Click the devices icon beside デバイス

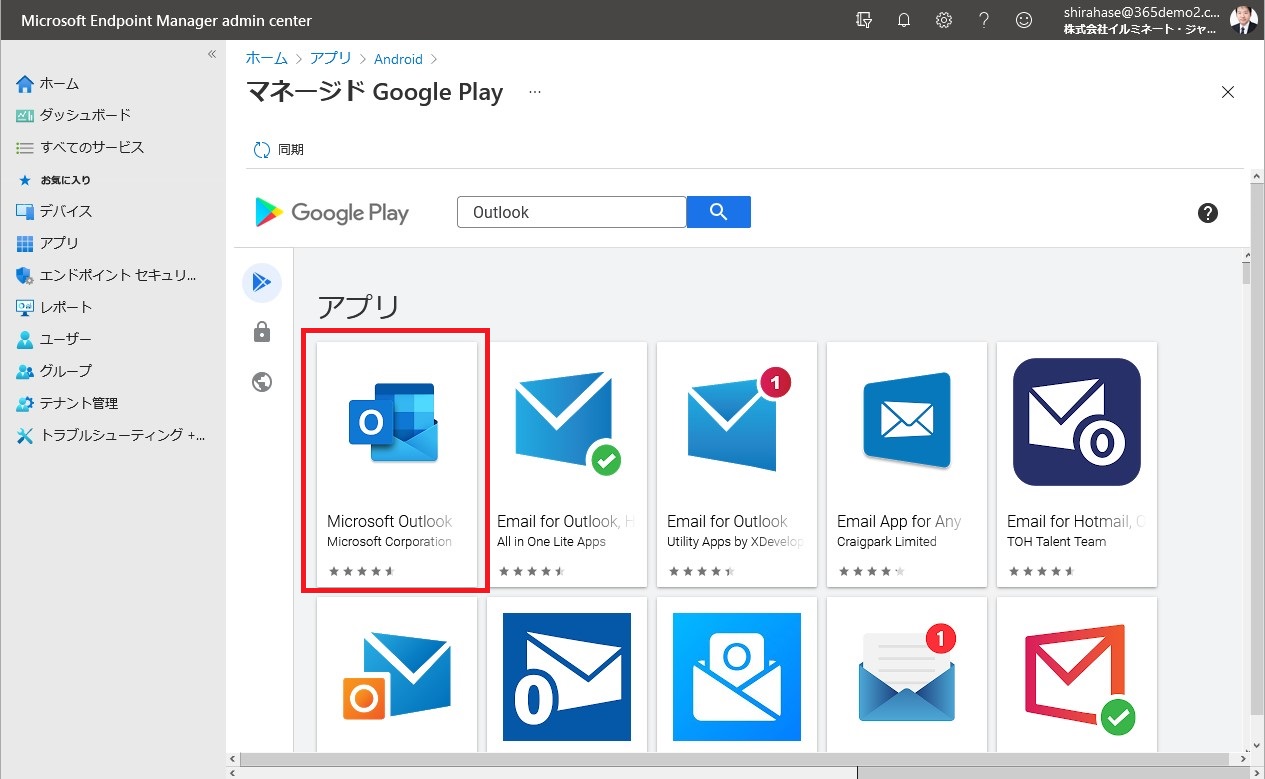coord(25,211)
